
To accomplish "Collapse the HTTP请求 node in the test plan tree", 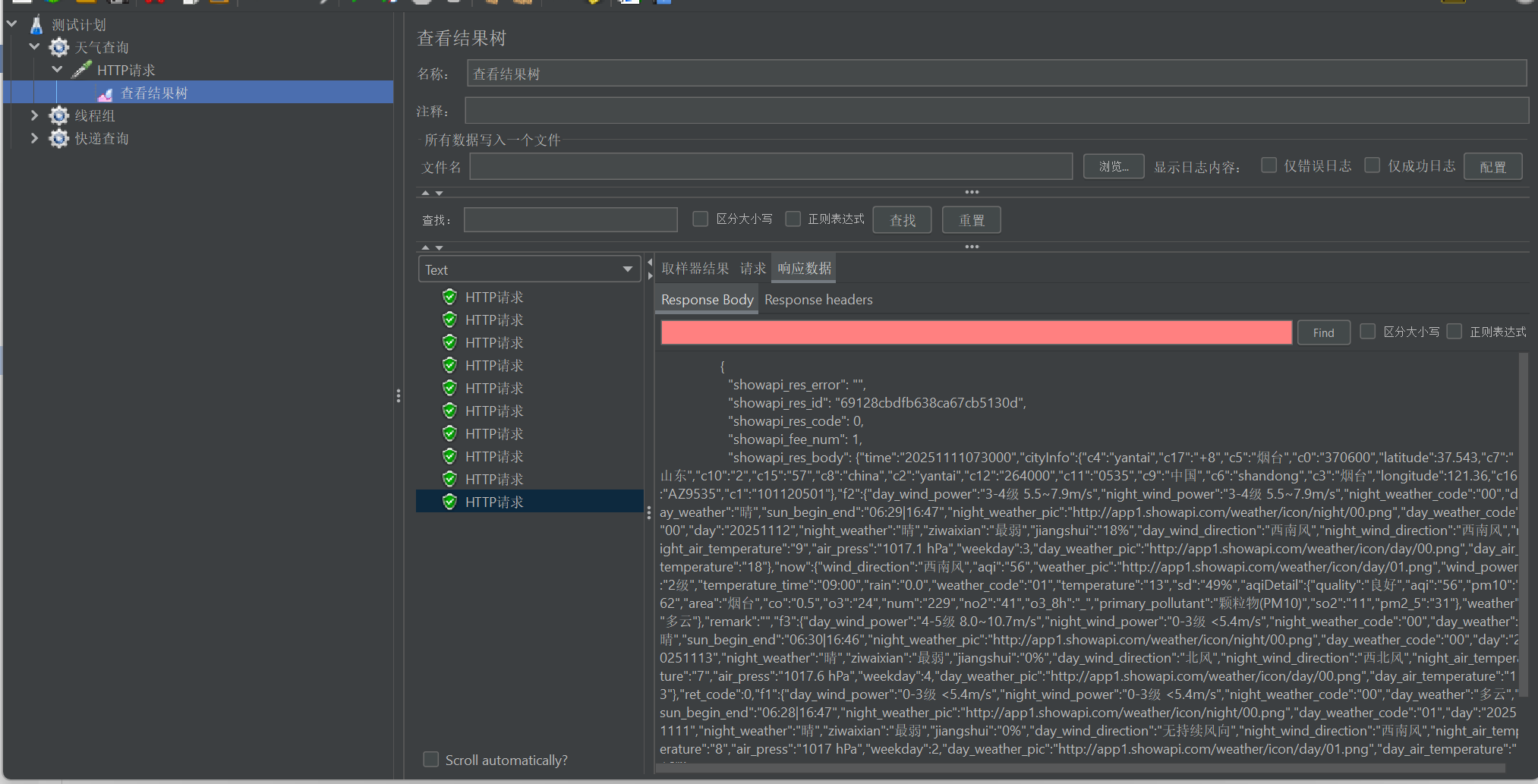I will pos(58,70).
